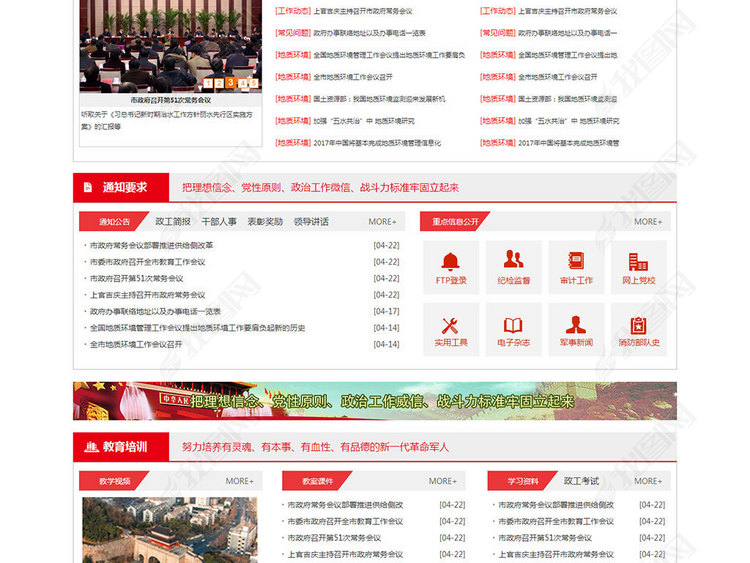Open 市委市政府召开全市教育工作会议 in 通知公告 list
Screen dimensions: 750x563
coord(147,262)
